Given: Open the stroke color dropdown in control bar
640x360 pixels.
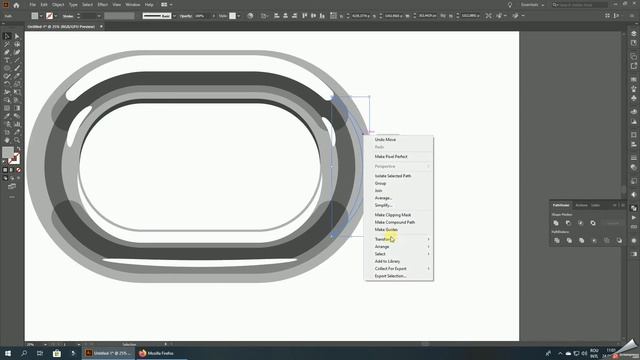Looking at the screenshot, I should [x=56, y=16].
